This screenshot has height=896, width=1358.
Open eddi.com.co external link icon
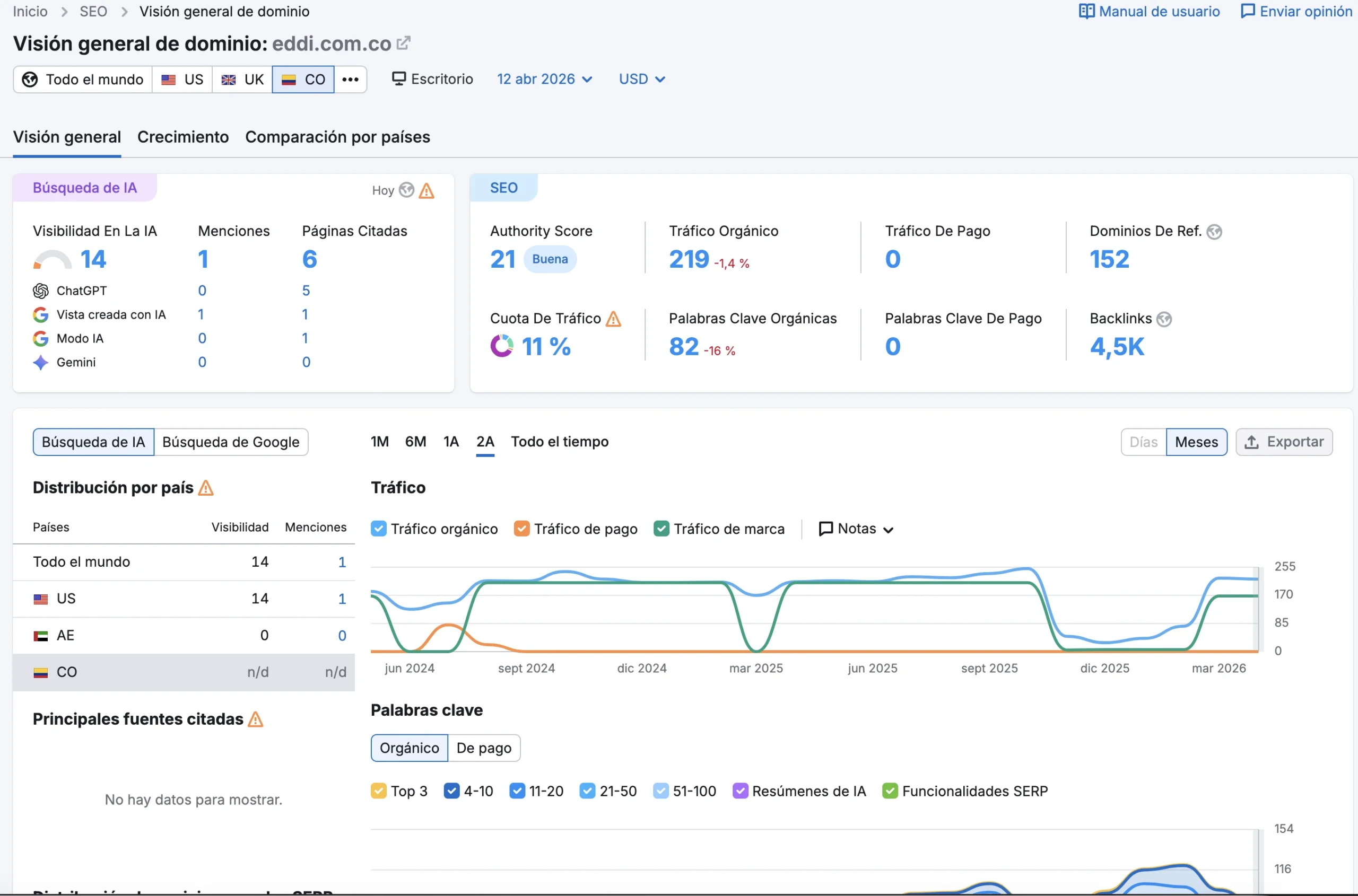pos(403,43)
